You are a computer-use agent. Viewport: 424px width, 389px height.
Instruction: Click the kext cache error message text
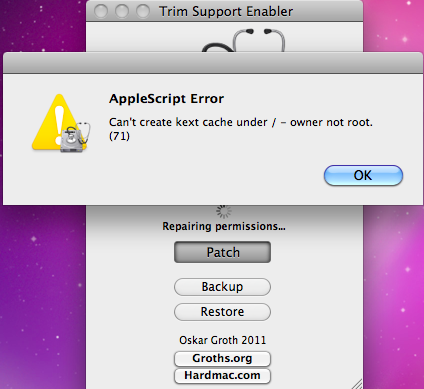pos(241,129)
